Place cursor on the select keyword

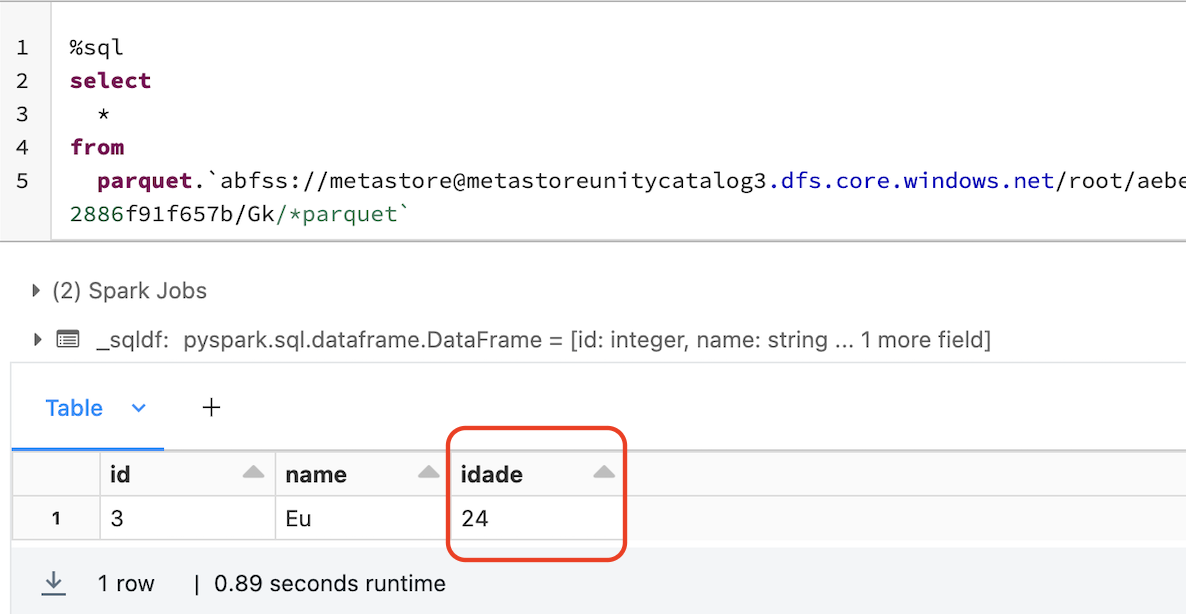pyautogui.click(x=110, y=81)
